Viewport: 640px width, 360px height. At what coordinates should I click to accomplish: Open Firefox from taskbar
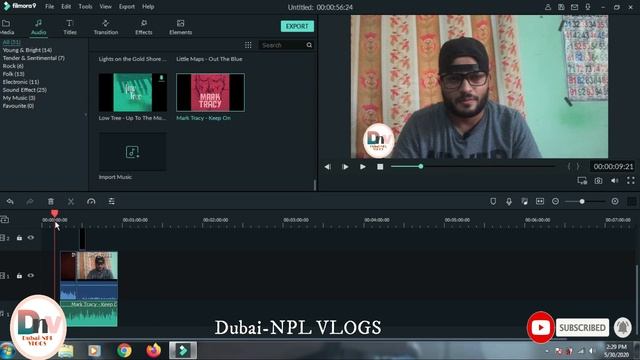[x=154, y=350]
